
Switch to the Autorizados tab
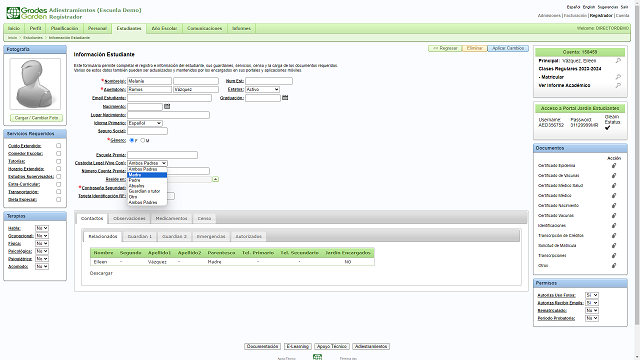pyautogui.click(x=249, y=236)
